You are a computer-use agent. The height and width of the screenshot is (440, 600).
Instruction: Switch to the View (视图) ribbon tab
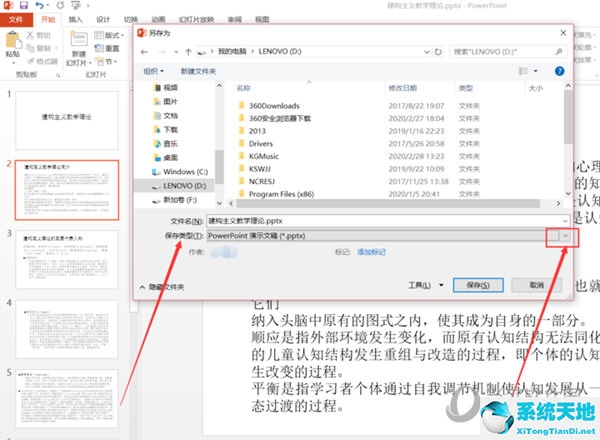262,20
